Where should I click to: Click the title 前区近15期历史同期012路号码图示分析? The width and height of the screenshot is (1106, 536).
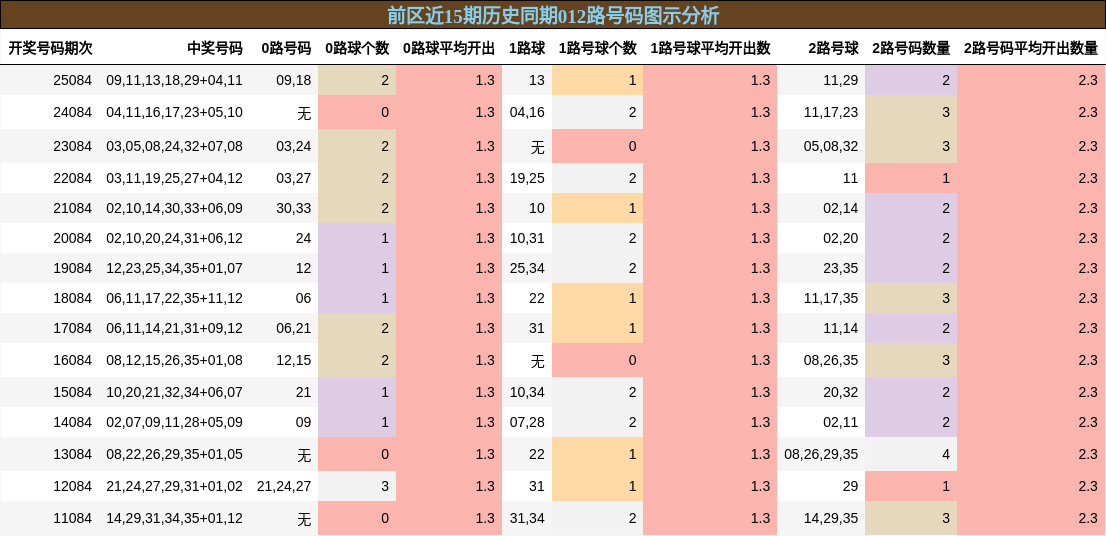tap(553, 15)
